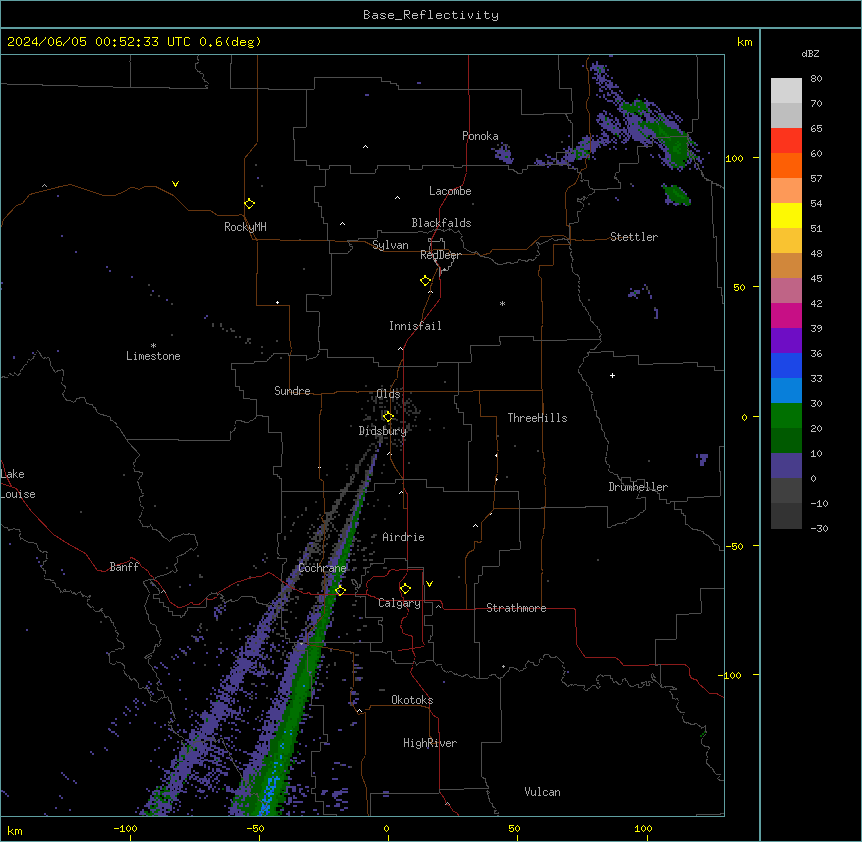Click the asterisk marker above Limestone
The height and width of the screenshot is (842, 862).
coord(153,346)
